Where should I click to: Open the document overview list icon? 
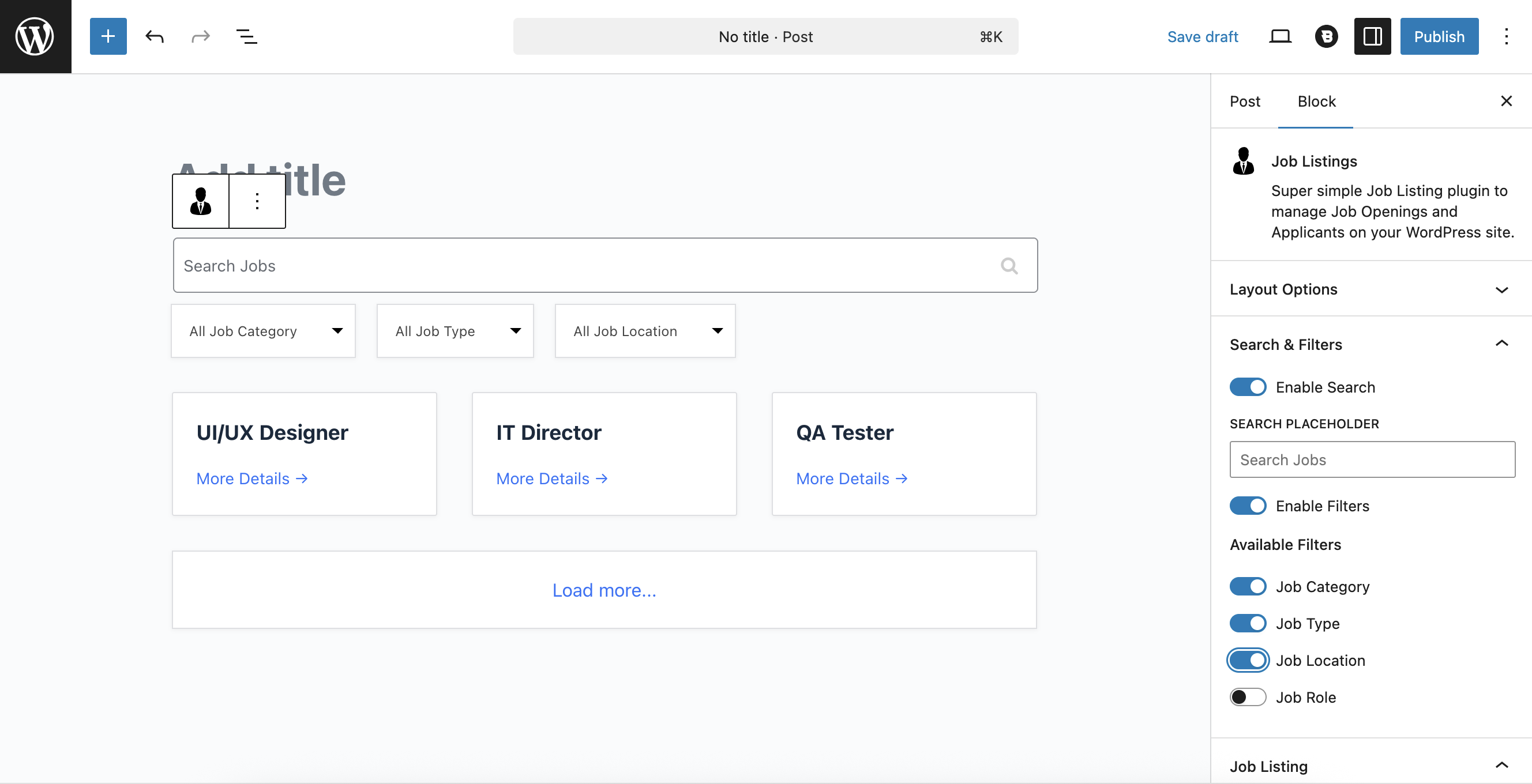[x=246, y=36]
